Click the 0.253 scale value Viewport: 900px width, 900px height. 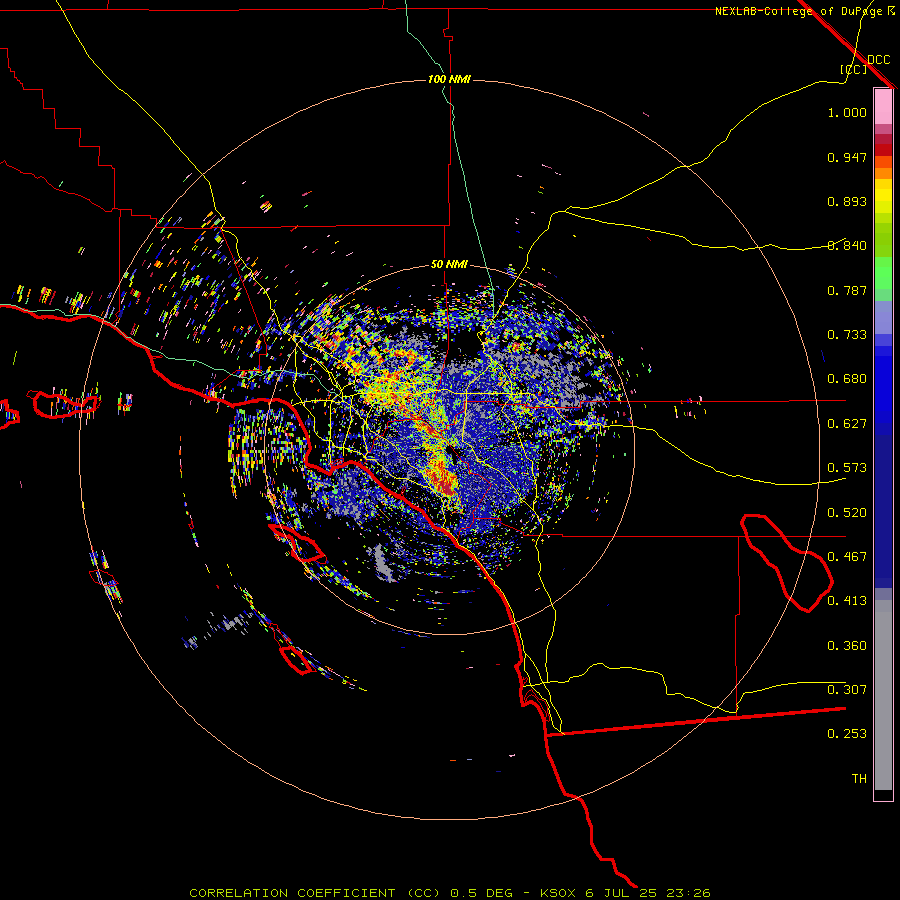click(847, 734)
